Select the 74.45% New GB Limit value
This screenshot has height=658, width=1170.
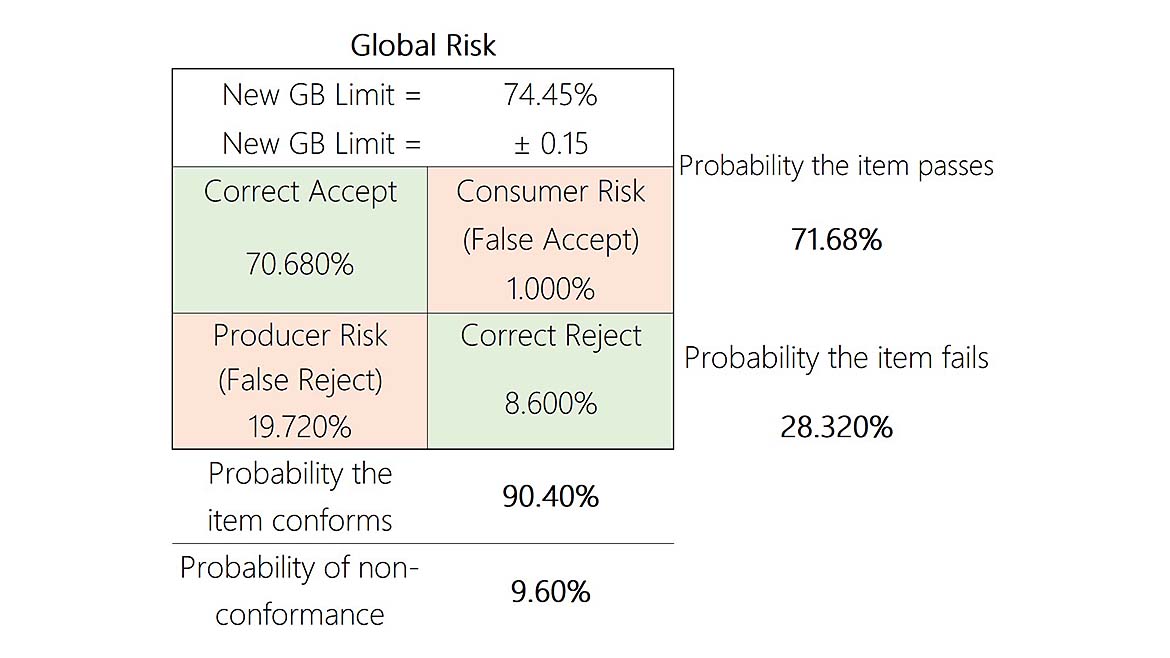point(550,95)
